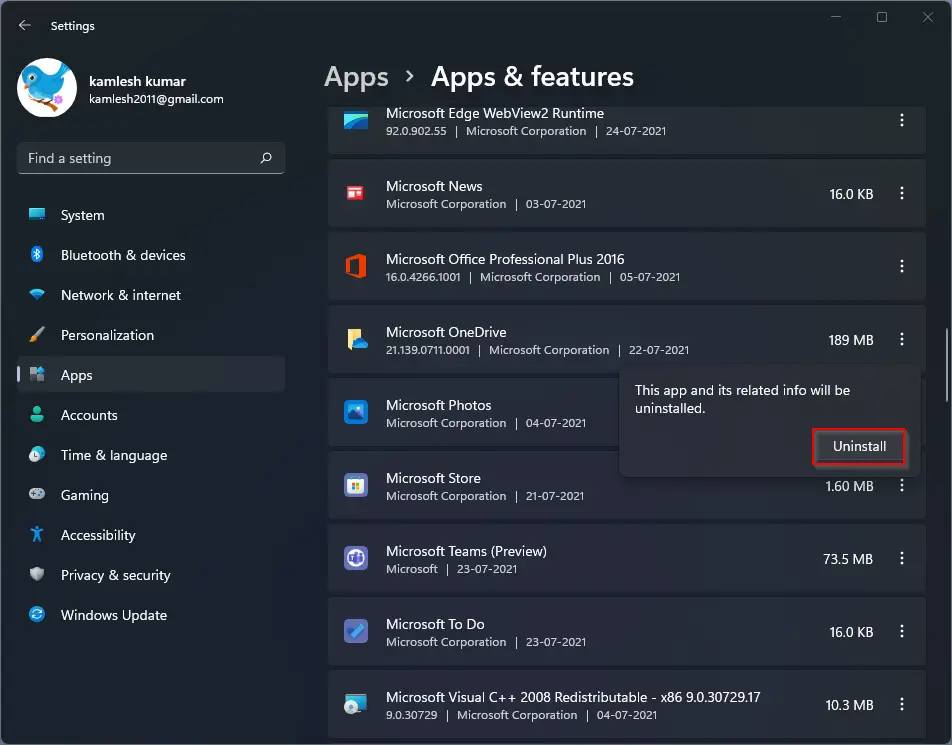Image resolution: width=952 pixels, height=745 pixels.
Task: Confirm with the Uninstall button
Action: tap(859, 446)
